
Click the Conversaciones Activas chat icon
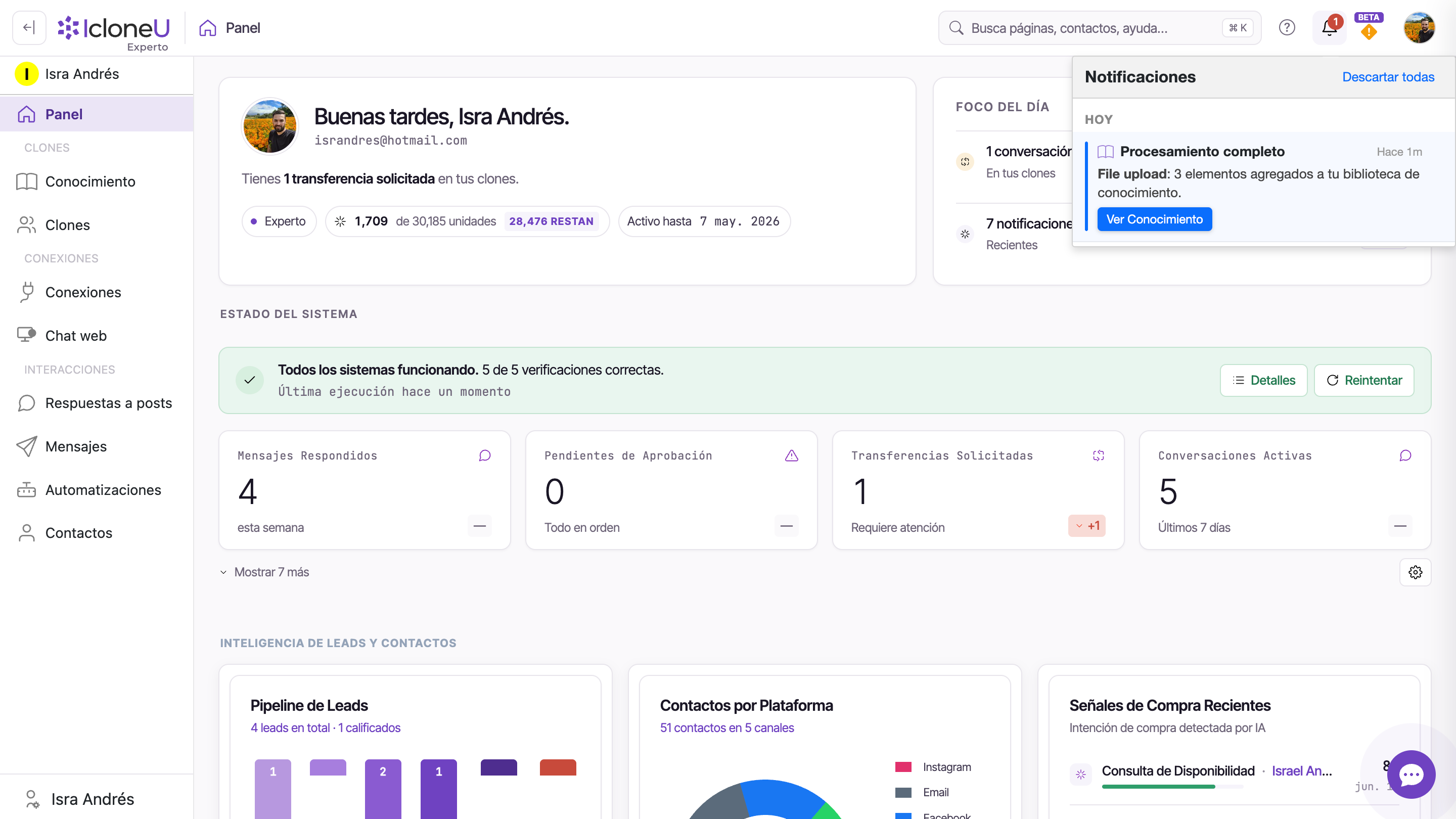(x=1405, y=456)
